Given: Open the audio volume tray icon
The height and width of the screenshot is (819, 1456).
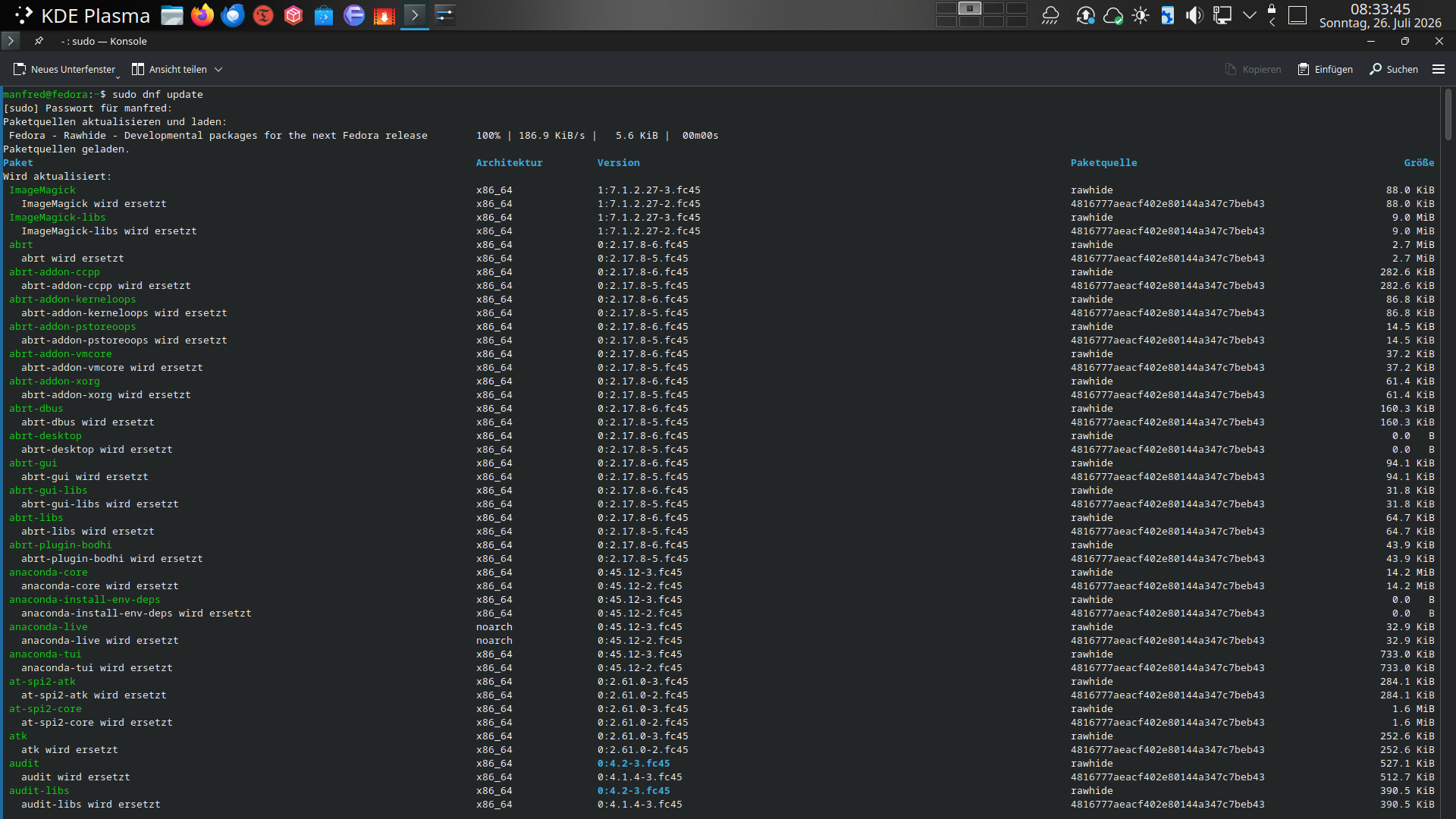Looking at the screenshot, I should (1194, 15).
